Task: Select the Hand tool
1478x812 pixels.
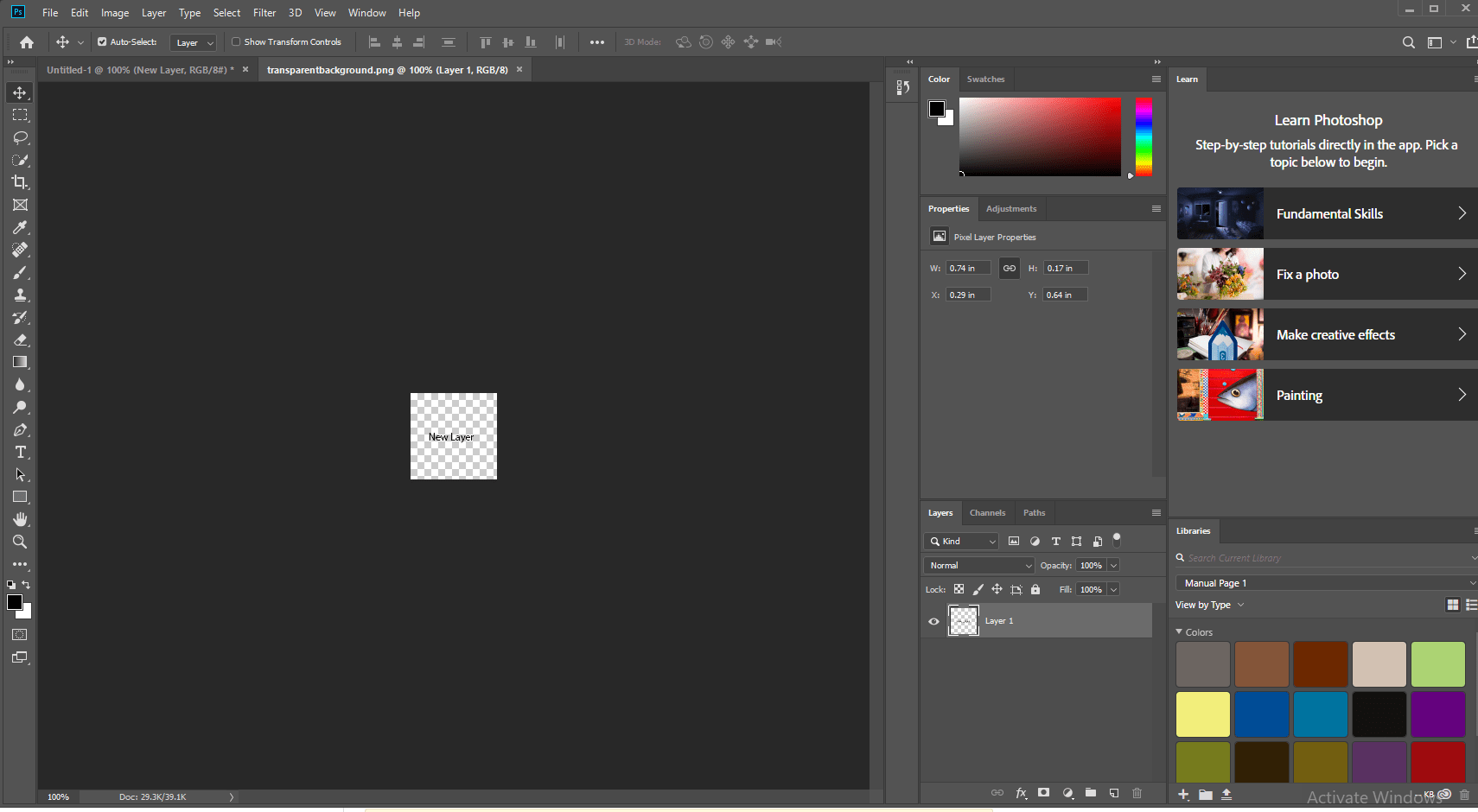Action: point(20,519)
